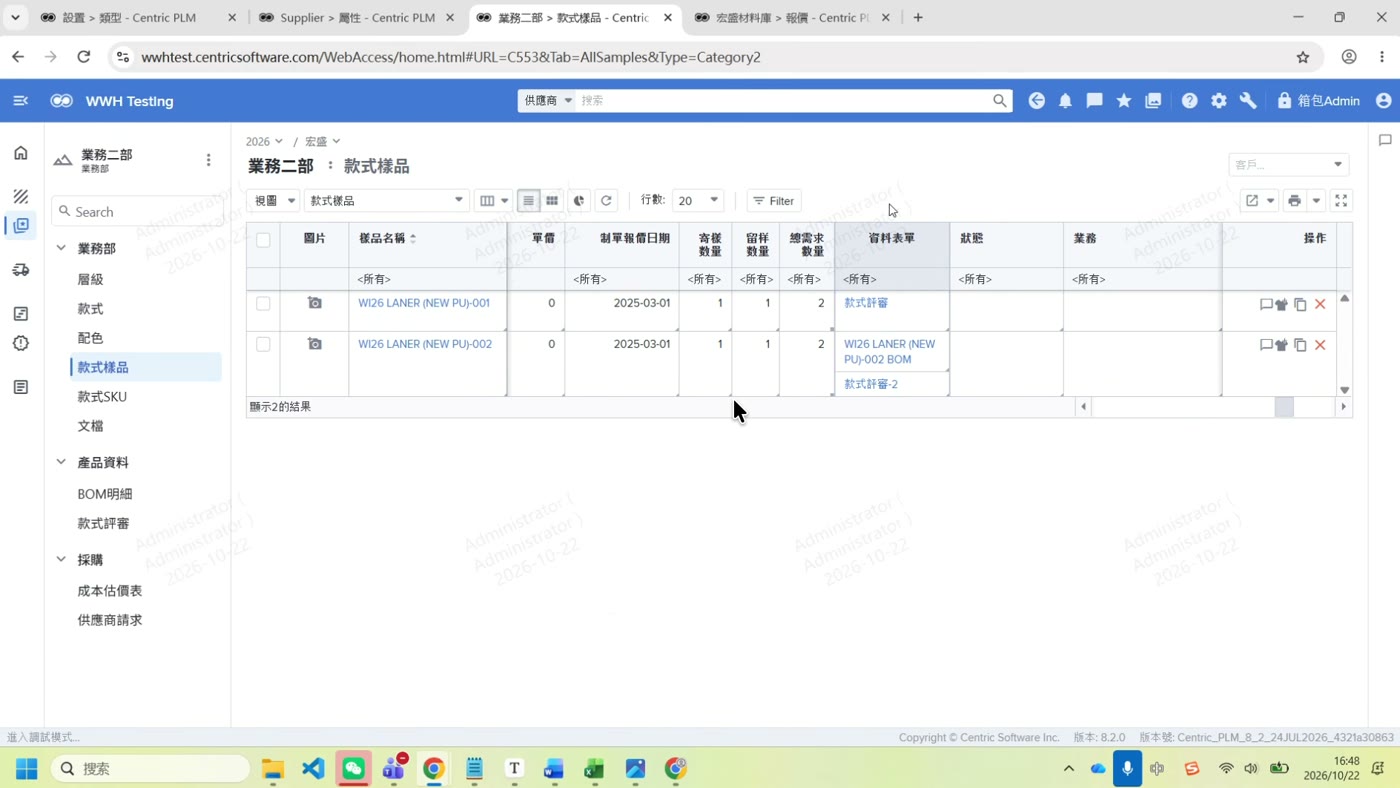Refresh the sample table
1400x788 pixels.
click(606, 201)
